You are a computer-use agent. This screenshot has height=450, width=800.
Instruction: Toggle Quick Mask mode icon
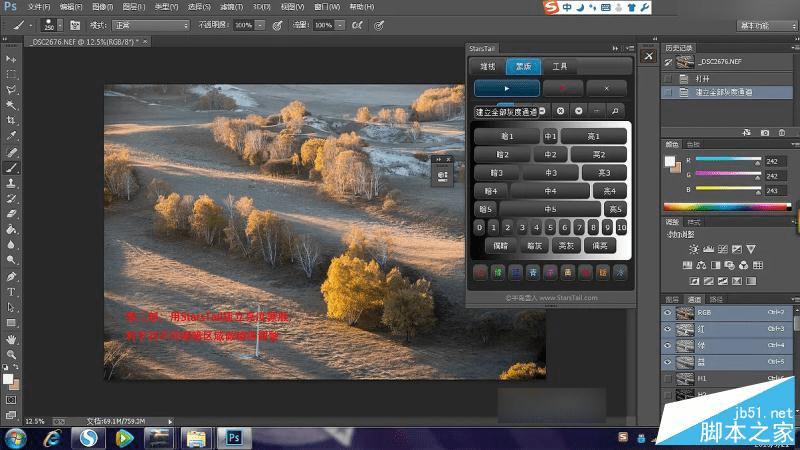tap(11, 400)
